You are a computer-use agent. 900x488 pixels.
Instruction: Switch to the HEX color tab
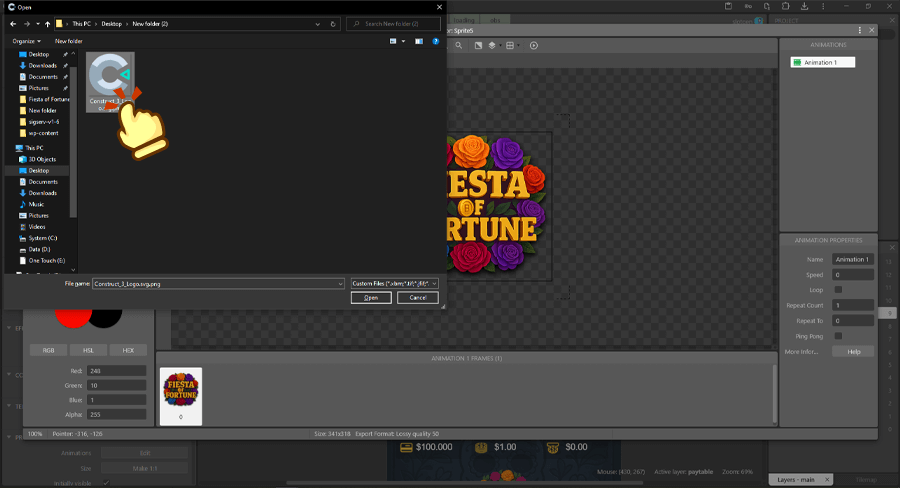[127, 350]
